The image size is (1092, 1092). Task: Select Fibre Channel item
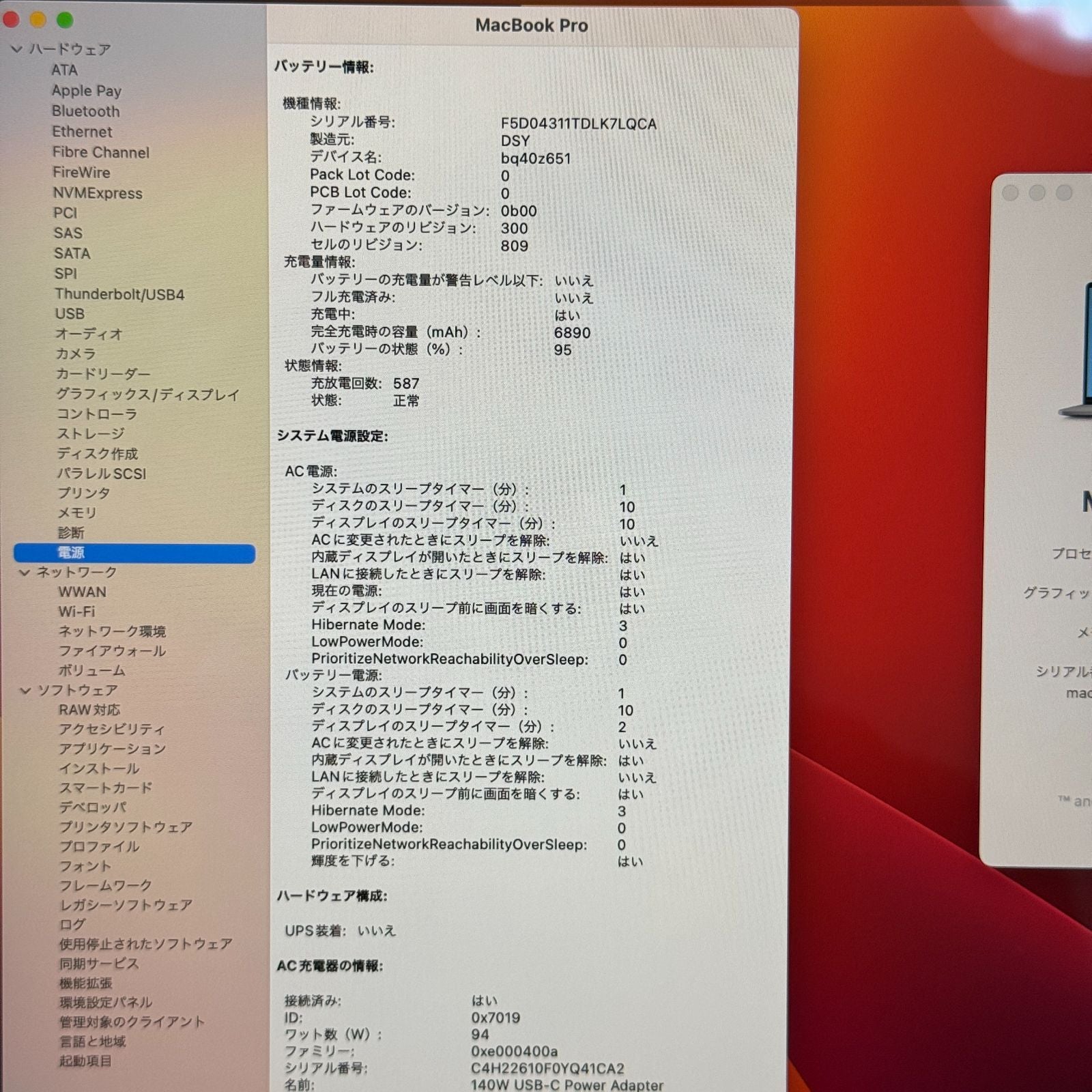100,152
